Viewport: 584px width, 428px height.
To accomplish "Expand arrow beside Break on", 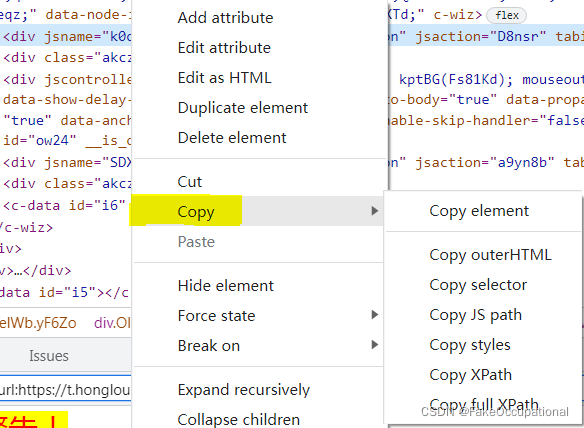I will click(374, 345).
